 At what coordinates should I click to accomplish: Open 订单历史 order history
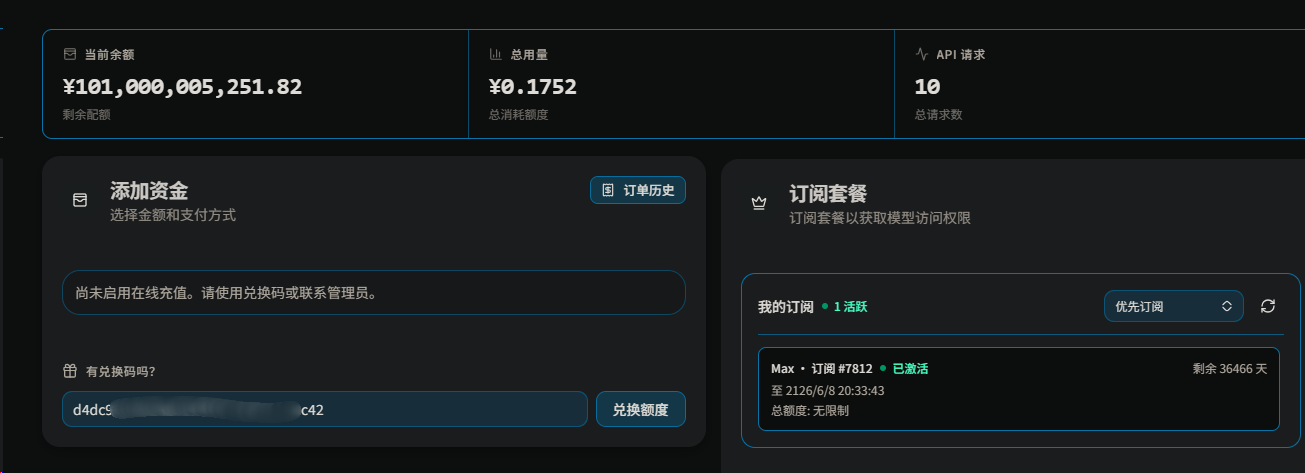[x=638, y=190]
